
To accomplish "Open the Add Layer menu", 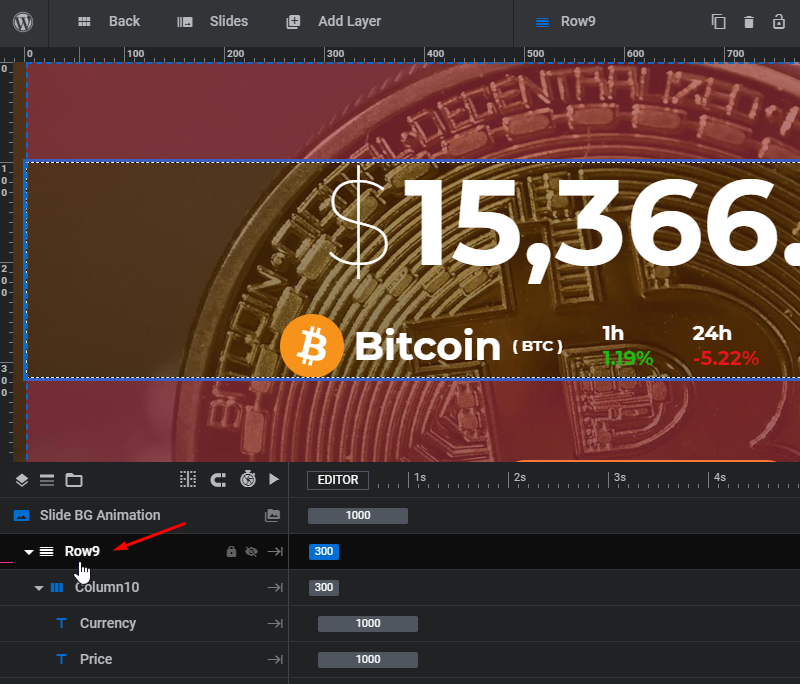I will click(x=349, y=21).
